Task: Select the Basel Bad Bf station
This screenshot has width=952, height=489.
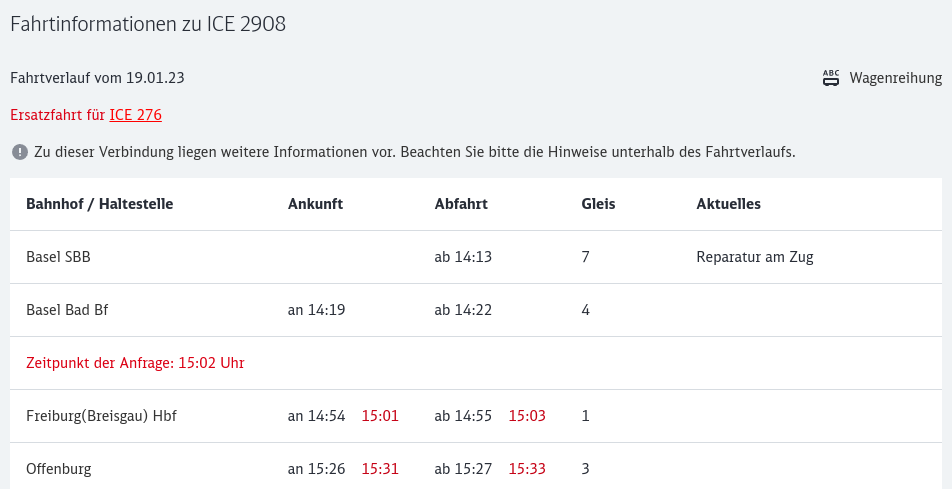Action: click(67, 310)
